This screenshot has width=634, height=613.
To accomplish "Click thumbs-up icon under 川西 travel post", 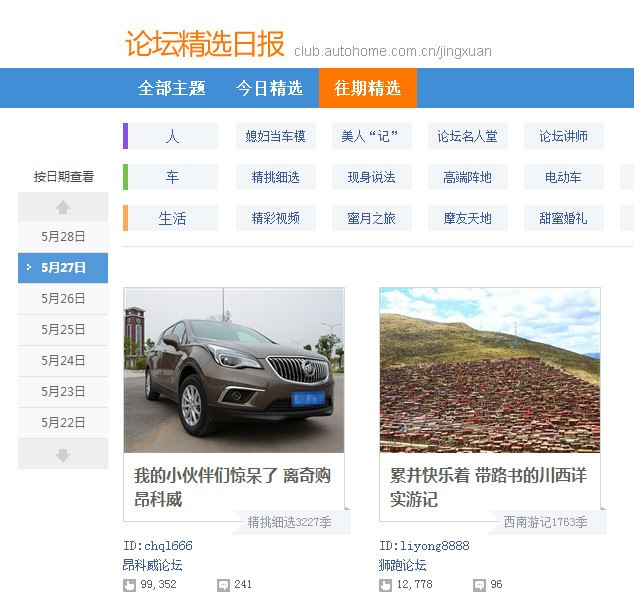I will (x=385, y=585).
